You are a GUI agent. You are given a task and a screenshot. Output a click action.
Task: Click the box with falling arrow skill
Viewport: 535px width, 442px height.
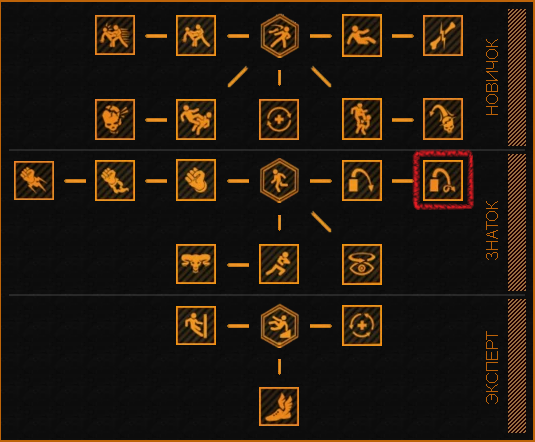click(362, 180)
